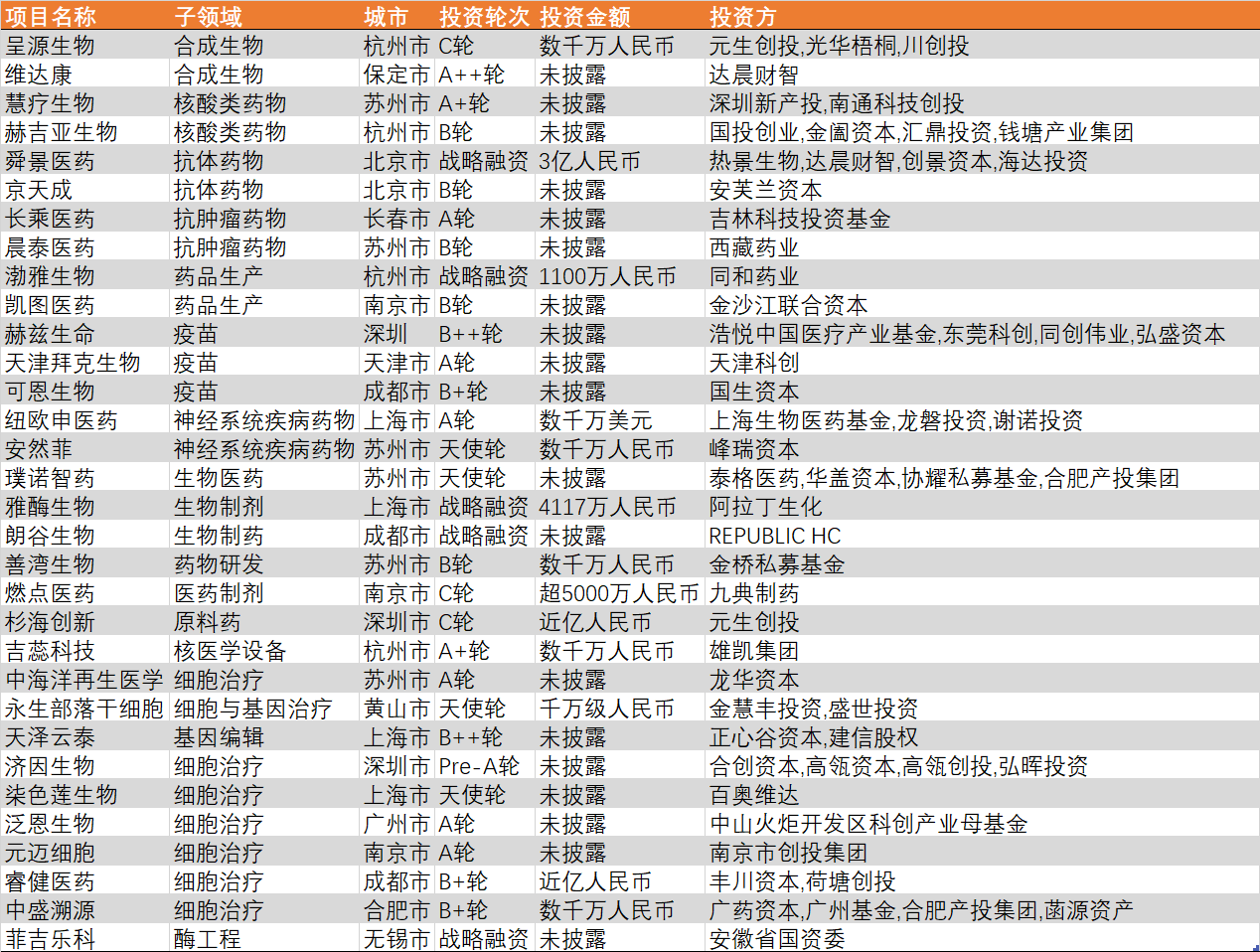Select project 菲吉乐科
The image size is (1260, 952).
click(50, 939)
